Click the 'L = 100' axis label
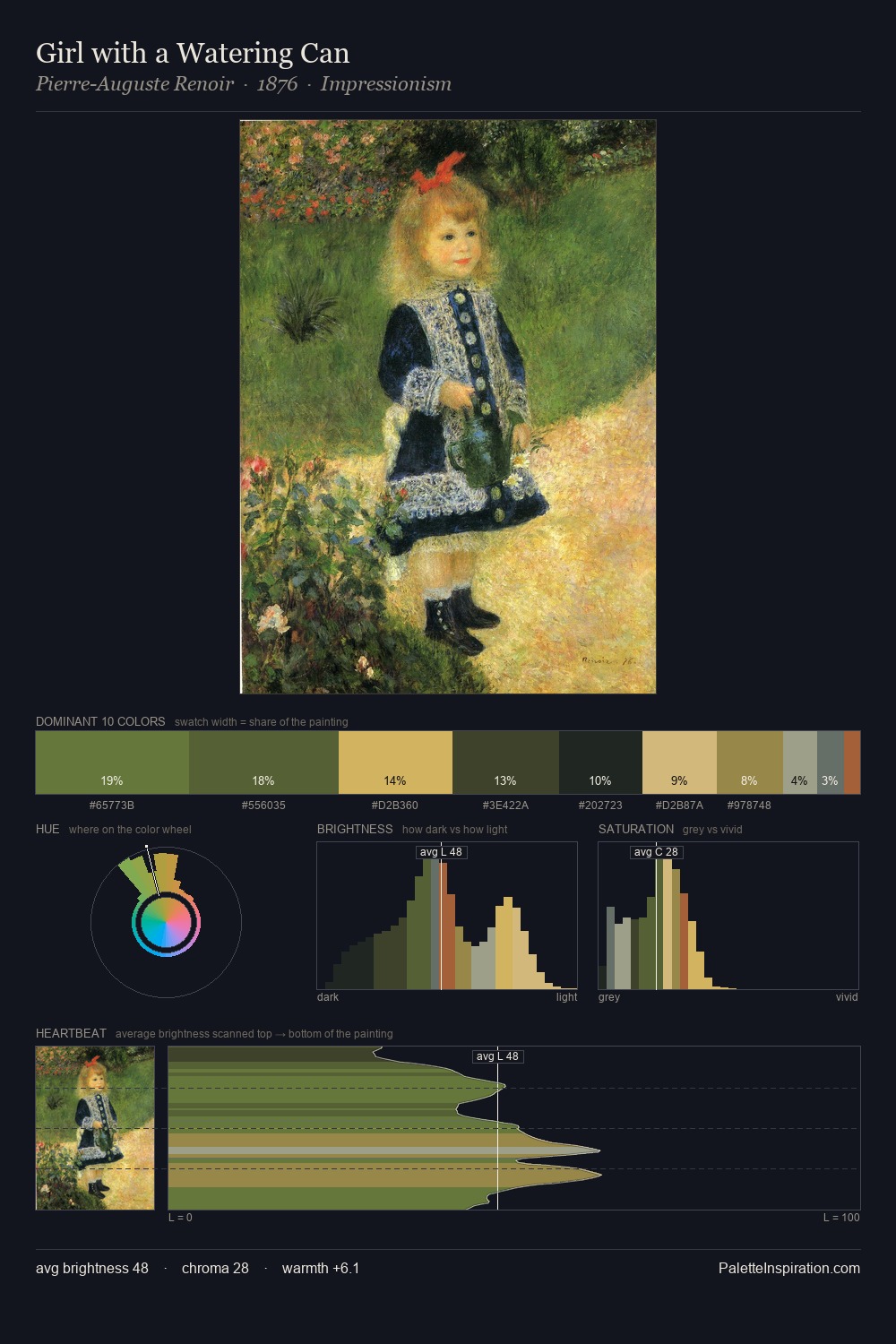 point(841,1218)
